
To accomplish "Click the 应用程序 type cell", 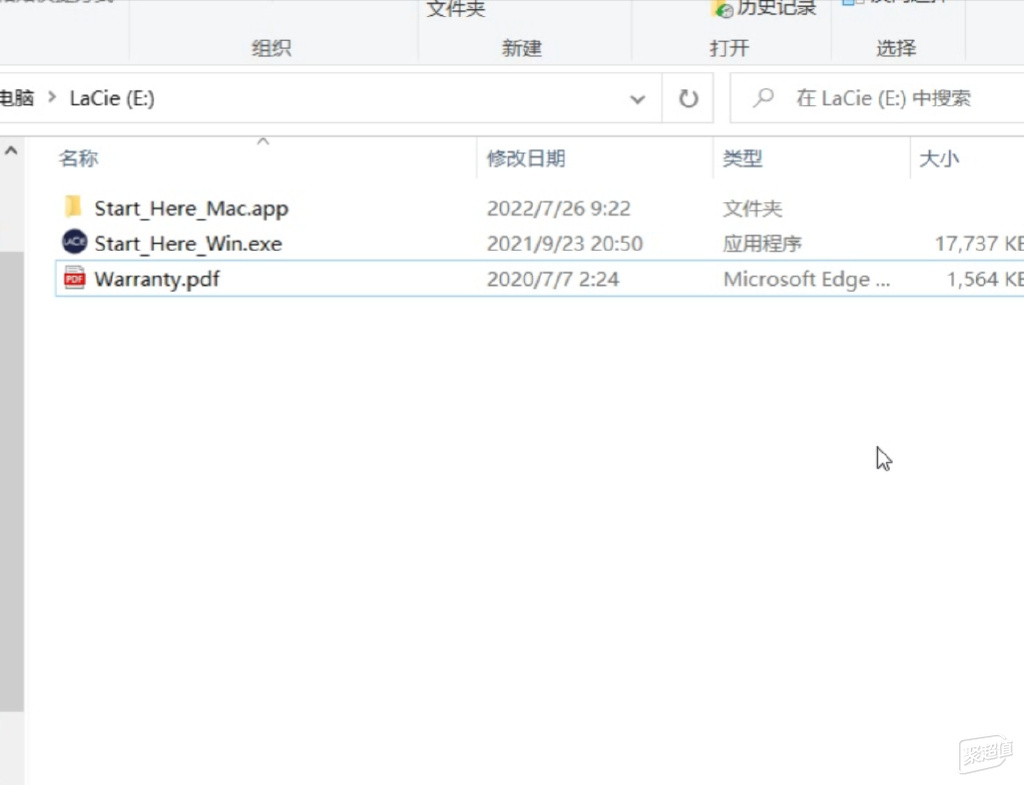I will [762, 244].
